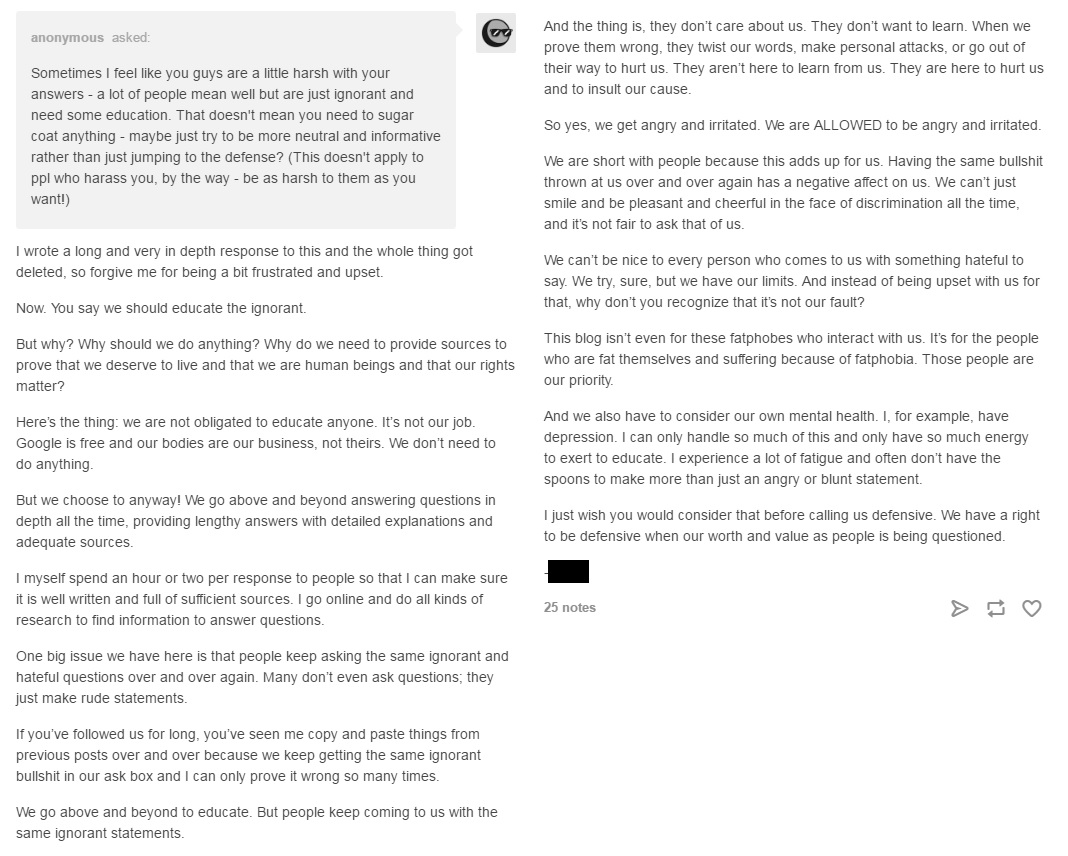Image resolution: width=1068 pixels, height=856 pixels.
Task: Reblog the post using the reblog icon
Action: [x=996, y=608]
